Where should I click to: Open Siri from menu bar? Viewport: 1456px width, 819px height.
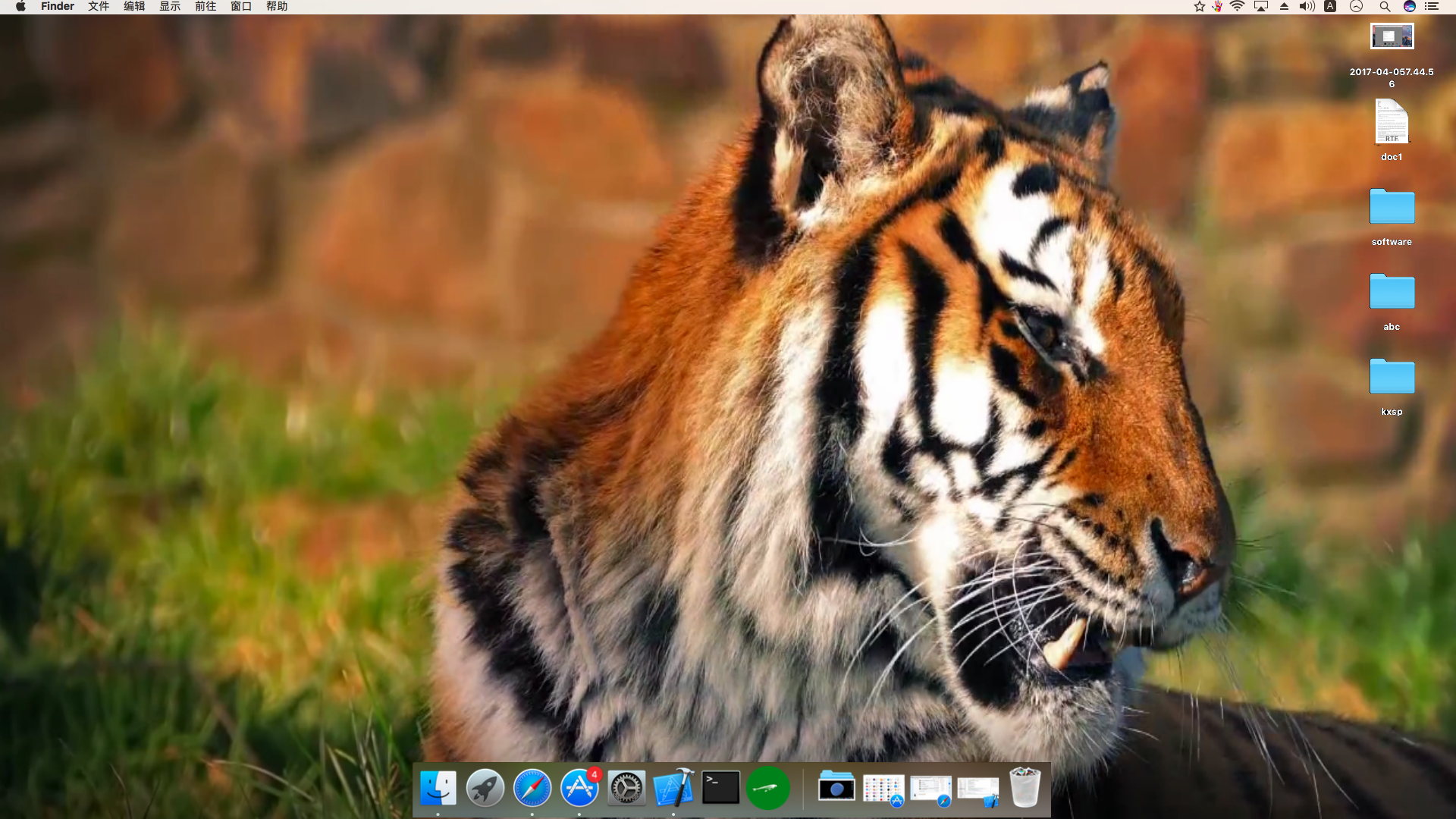(1409, 7)
